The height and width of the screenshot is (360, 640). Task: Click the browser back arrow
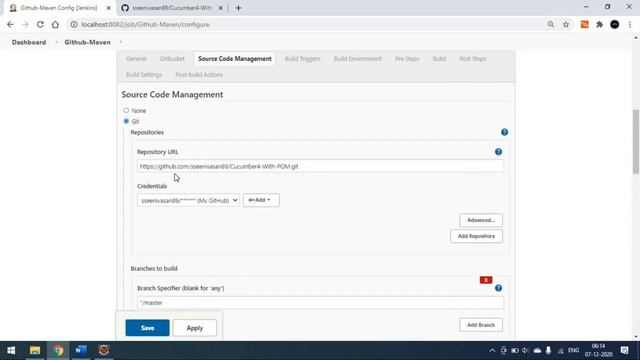tap(10, 24)
